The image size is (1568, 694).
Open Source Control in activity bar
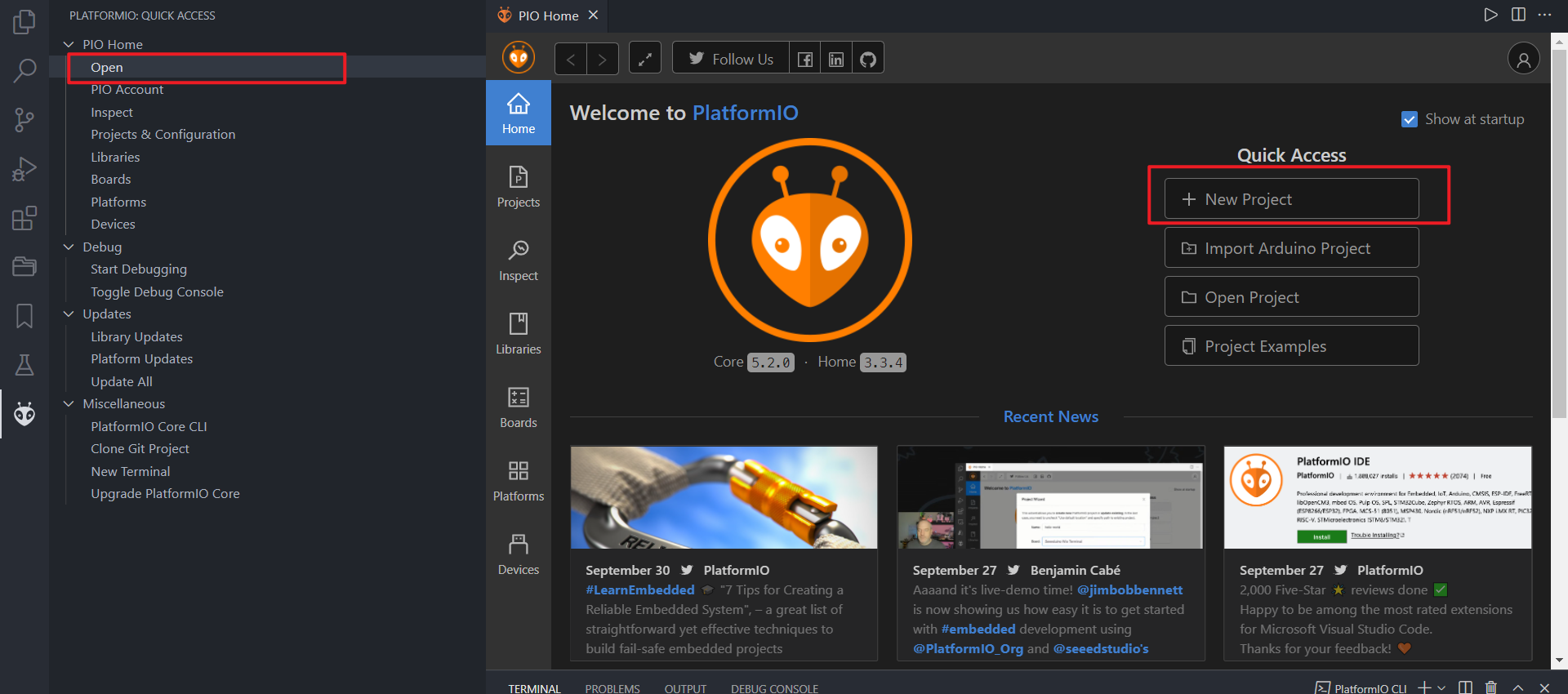[24, 120]
